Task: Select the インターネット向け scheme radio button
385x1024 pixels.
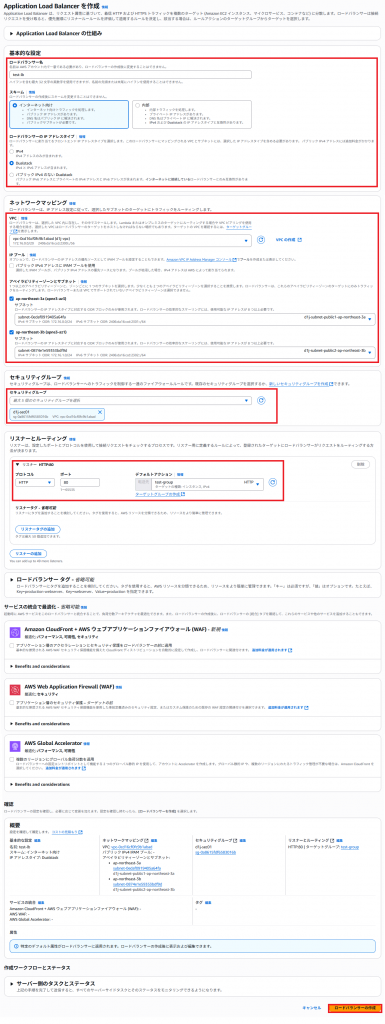Action: coord(14,104)
